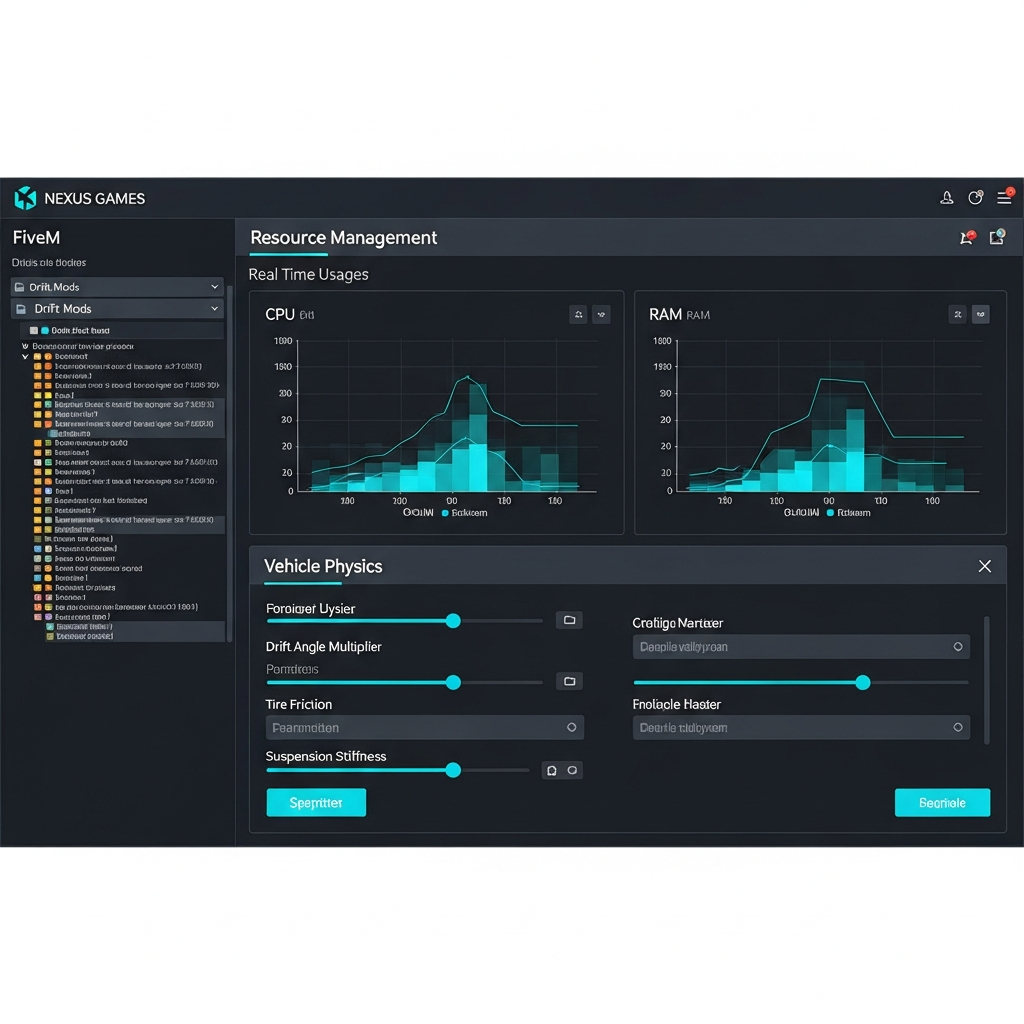Toggle the top-level tree root arrow in the sidebar
Viewport: 1024px width, 1024px height.
(25, 346)
